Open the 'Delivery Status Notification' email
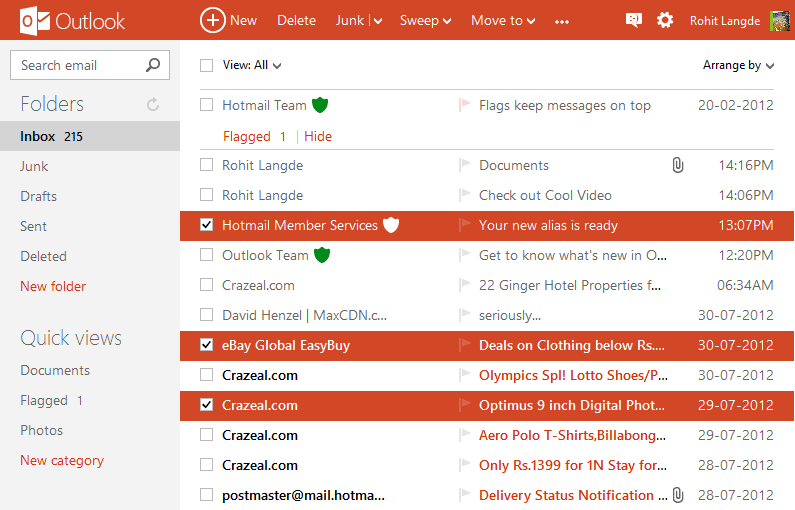 click(x=573, y=495)
